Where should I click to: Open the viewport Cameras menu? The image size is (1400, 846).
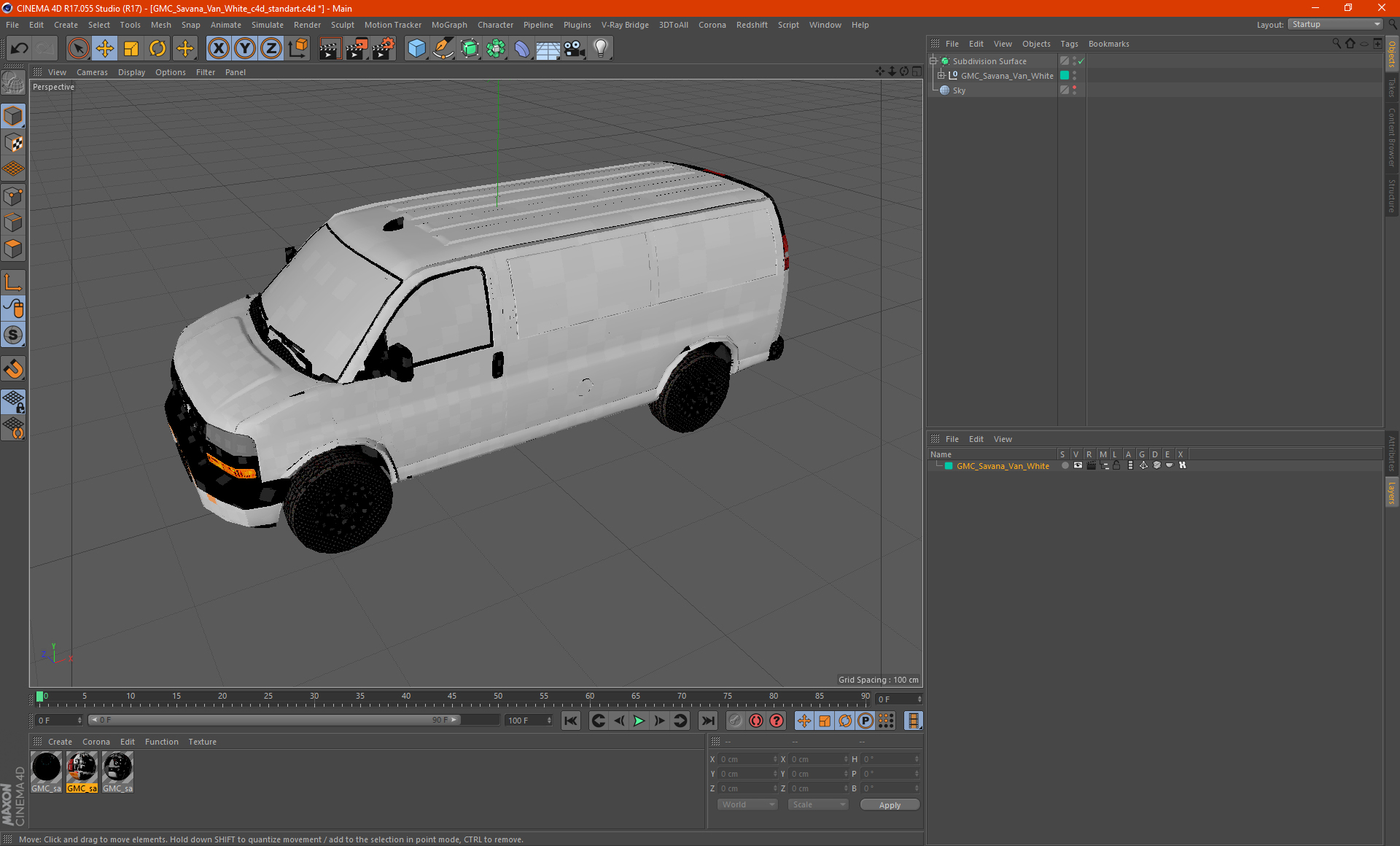tap(92, 72)
